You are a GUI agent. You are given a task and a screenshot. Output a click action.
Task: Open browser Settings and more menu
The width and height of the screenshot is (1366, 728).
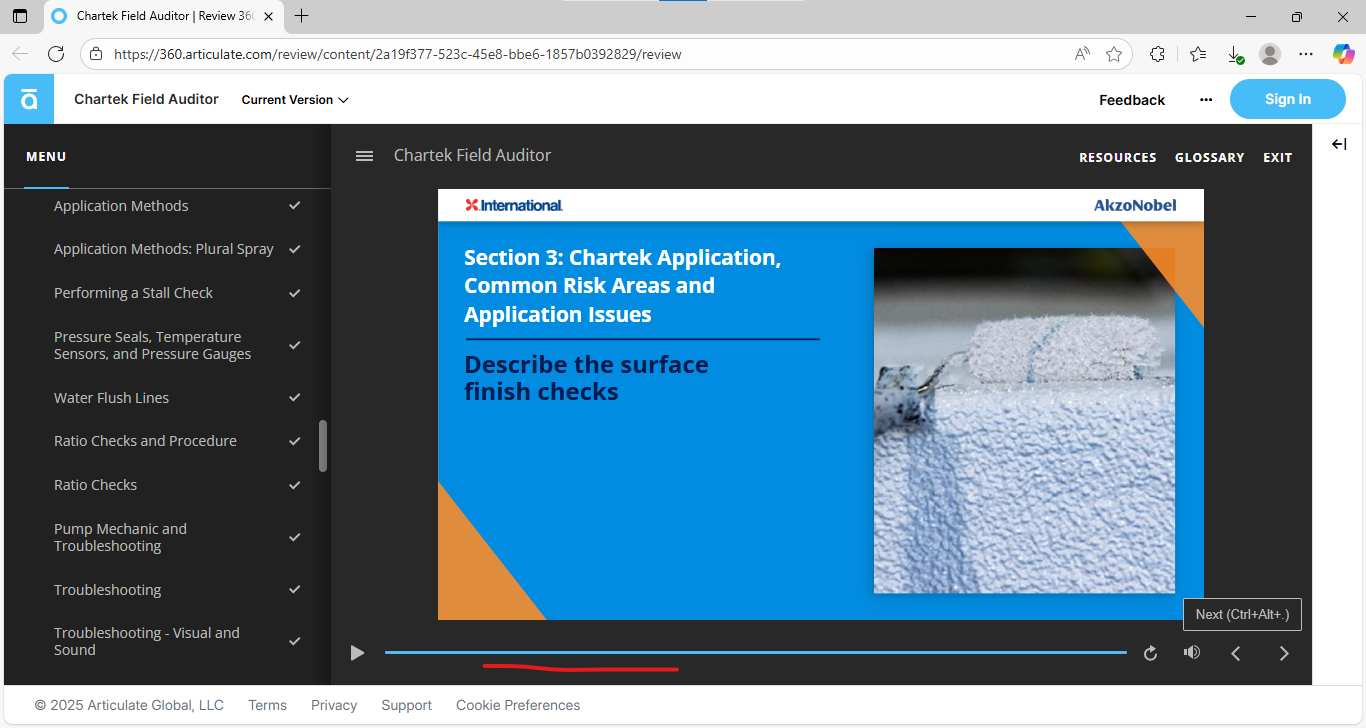click(1306, 54)
